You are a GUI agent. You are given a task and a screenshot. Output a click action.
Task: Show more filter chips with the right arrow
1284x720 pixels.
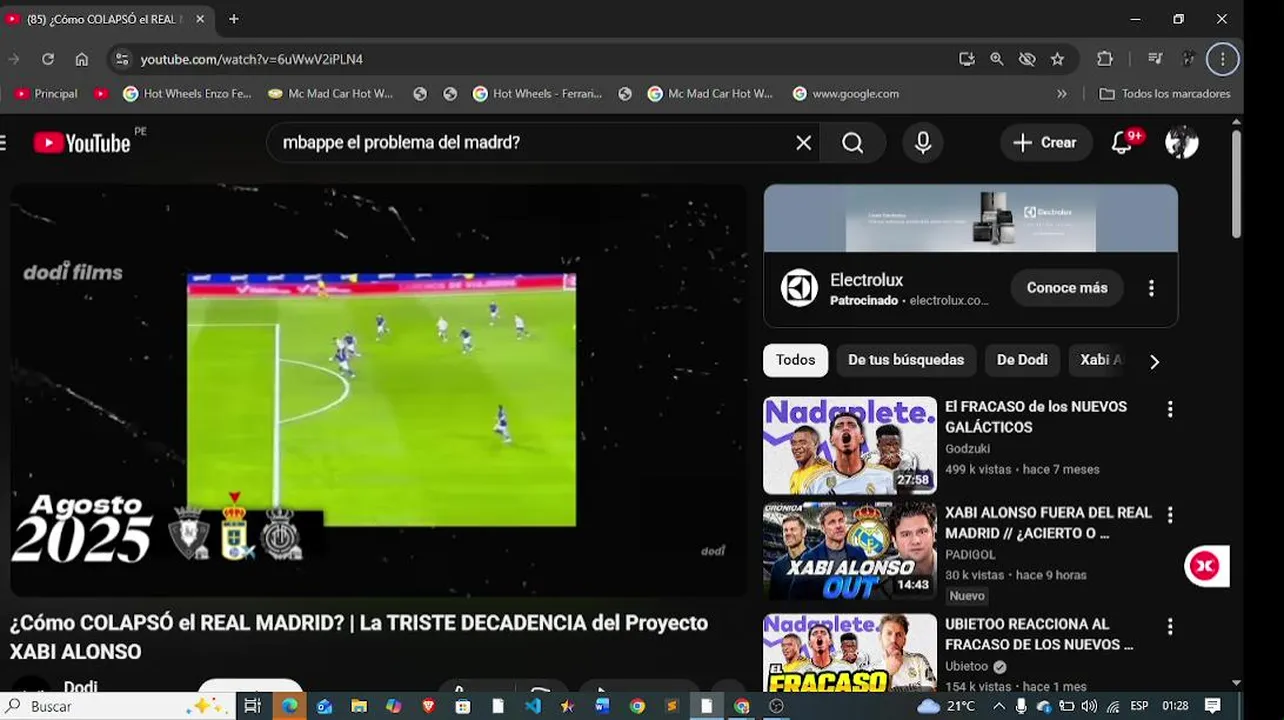click(1155, 362)
